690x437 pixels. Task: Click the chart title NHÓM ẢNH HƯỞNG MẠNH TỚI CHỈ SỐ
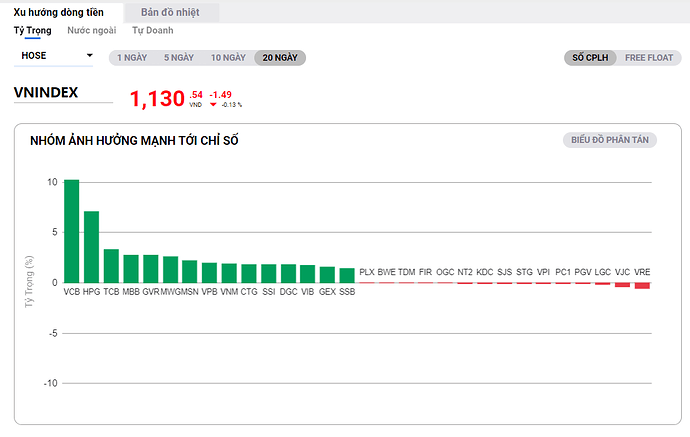(x=134, y=140)
